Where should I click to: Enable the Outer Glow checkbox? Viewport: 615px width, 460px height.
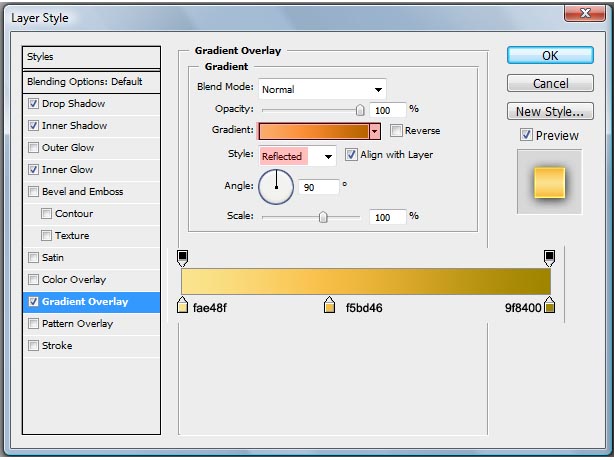pos(33,147)
